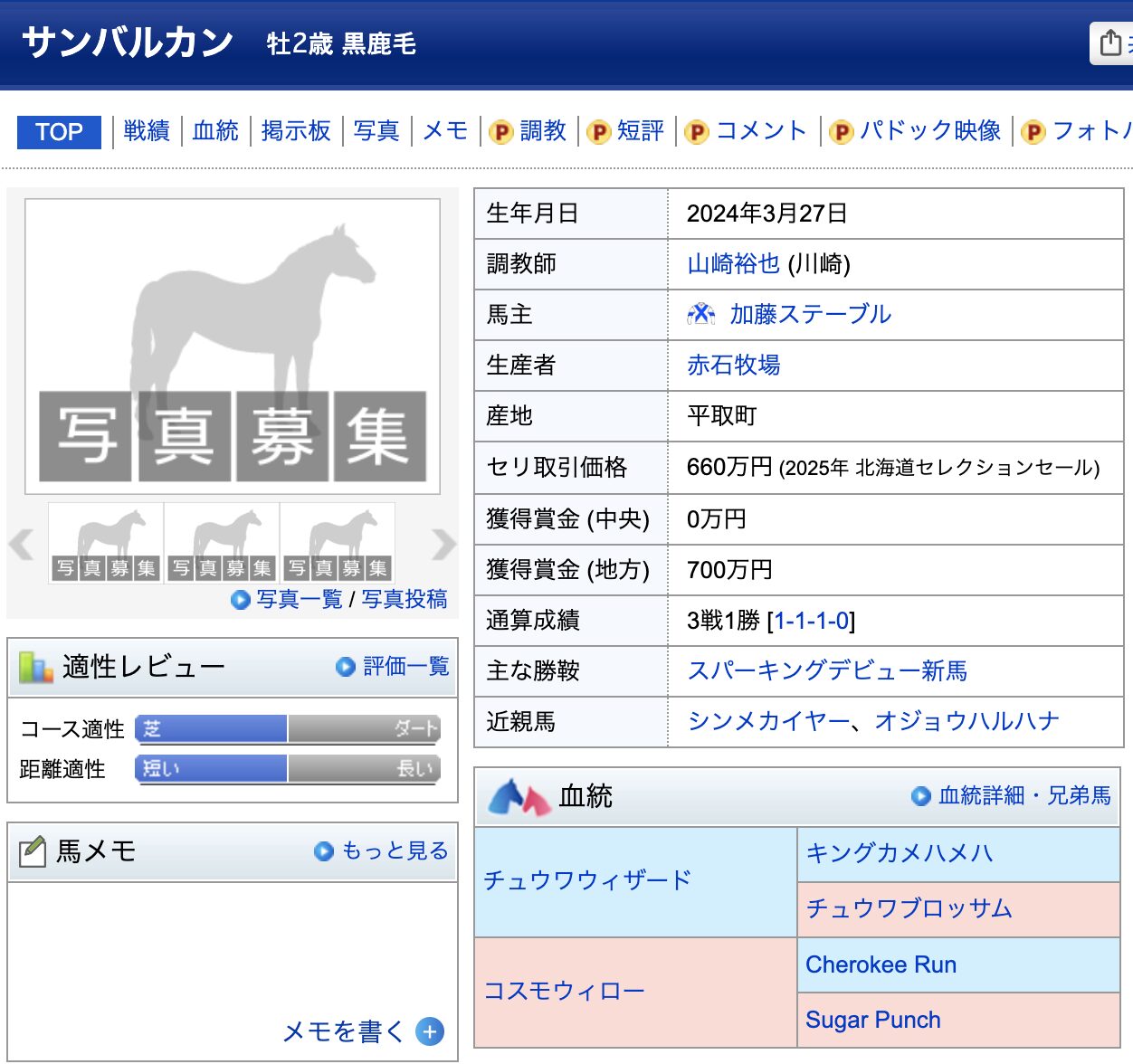Switch to the 戦績 tab
This screenshot has width=1133, height=1064.
147,131
